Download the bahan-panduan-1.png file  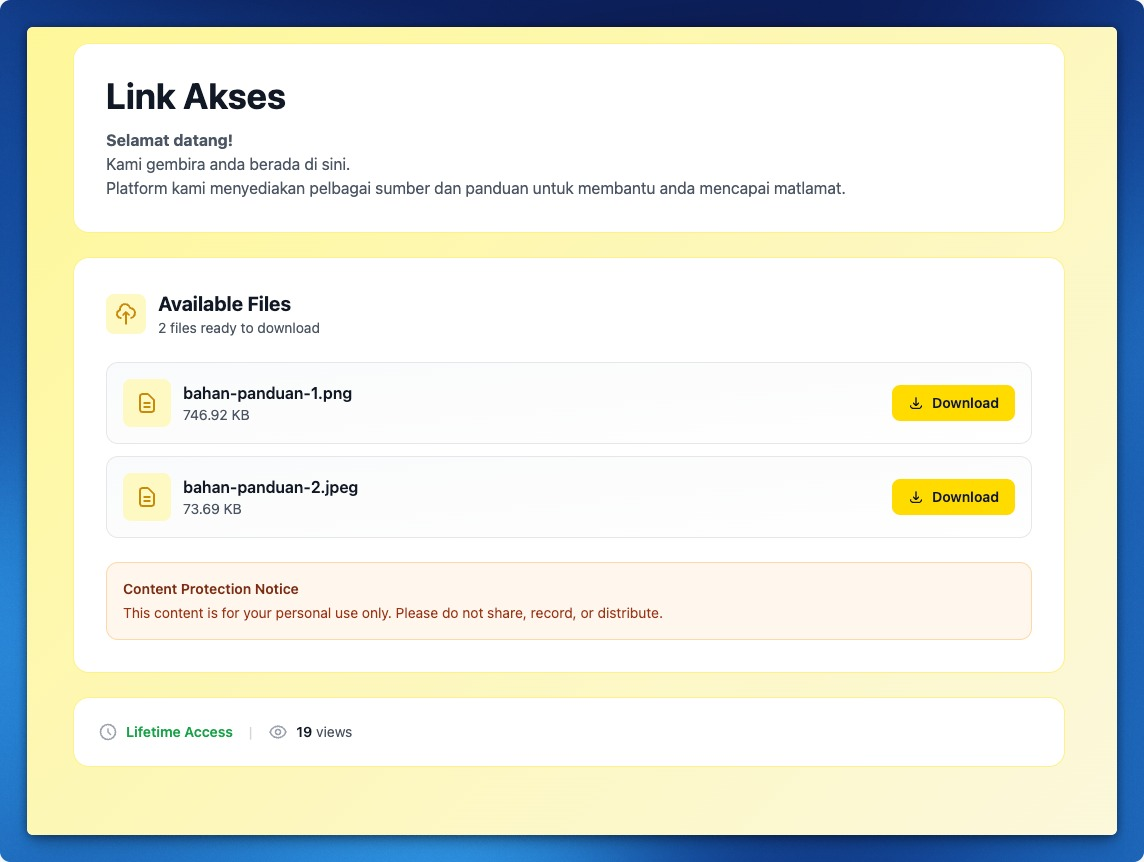click(953, 403)
